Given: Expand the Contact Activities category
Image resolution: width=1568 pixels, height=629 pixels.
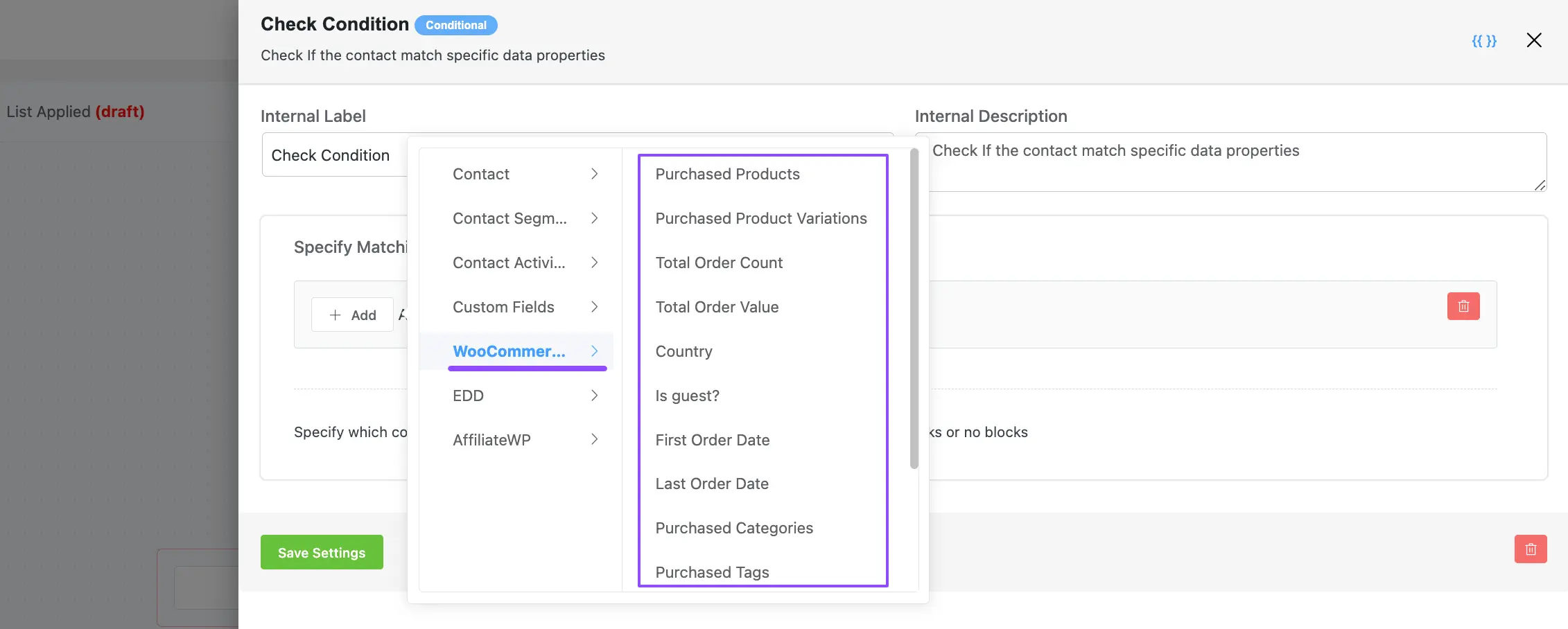Looking at the screenshot, I should pos(516,263).
